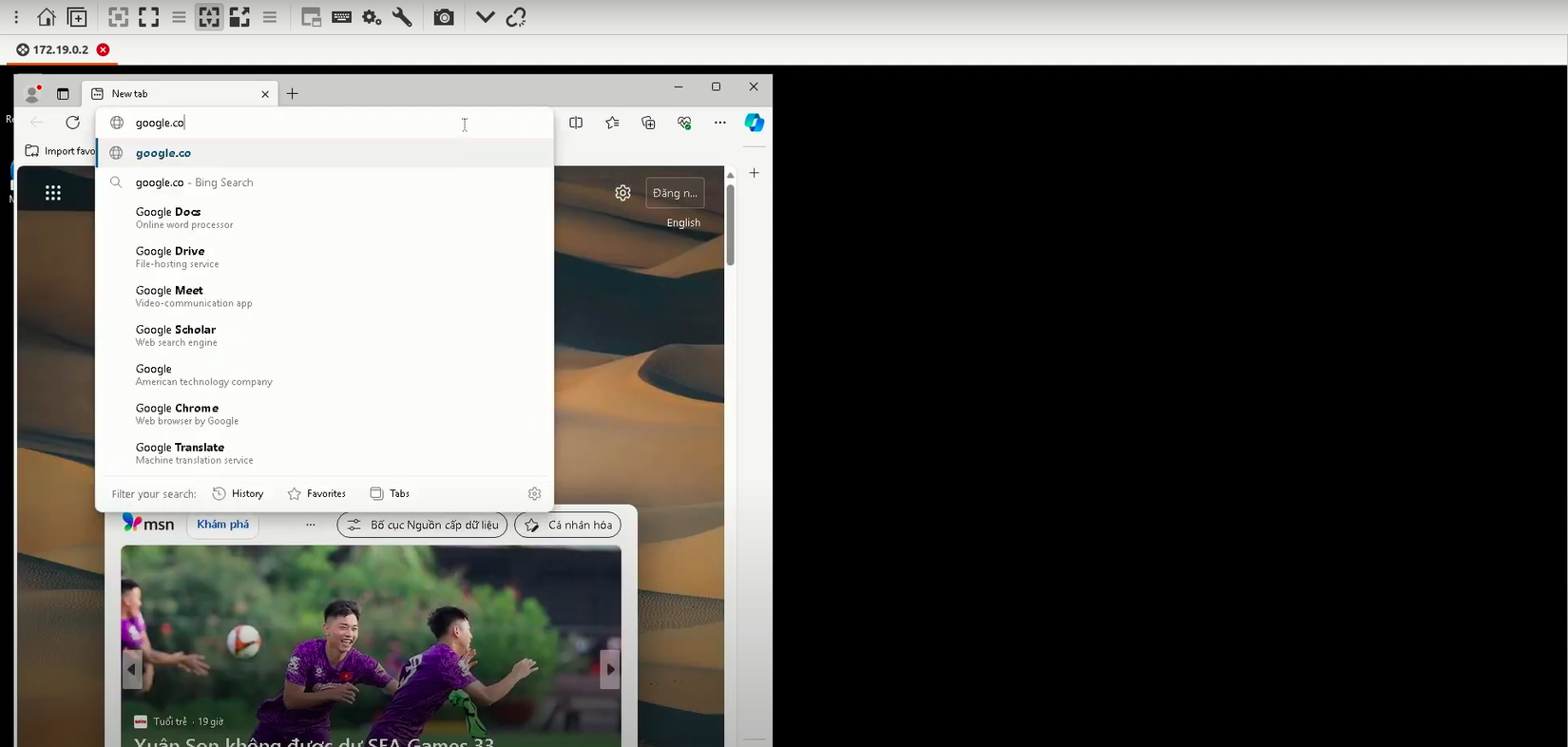Select the "New tab" browser tab
The image size is (1568, 747).
179,93
